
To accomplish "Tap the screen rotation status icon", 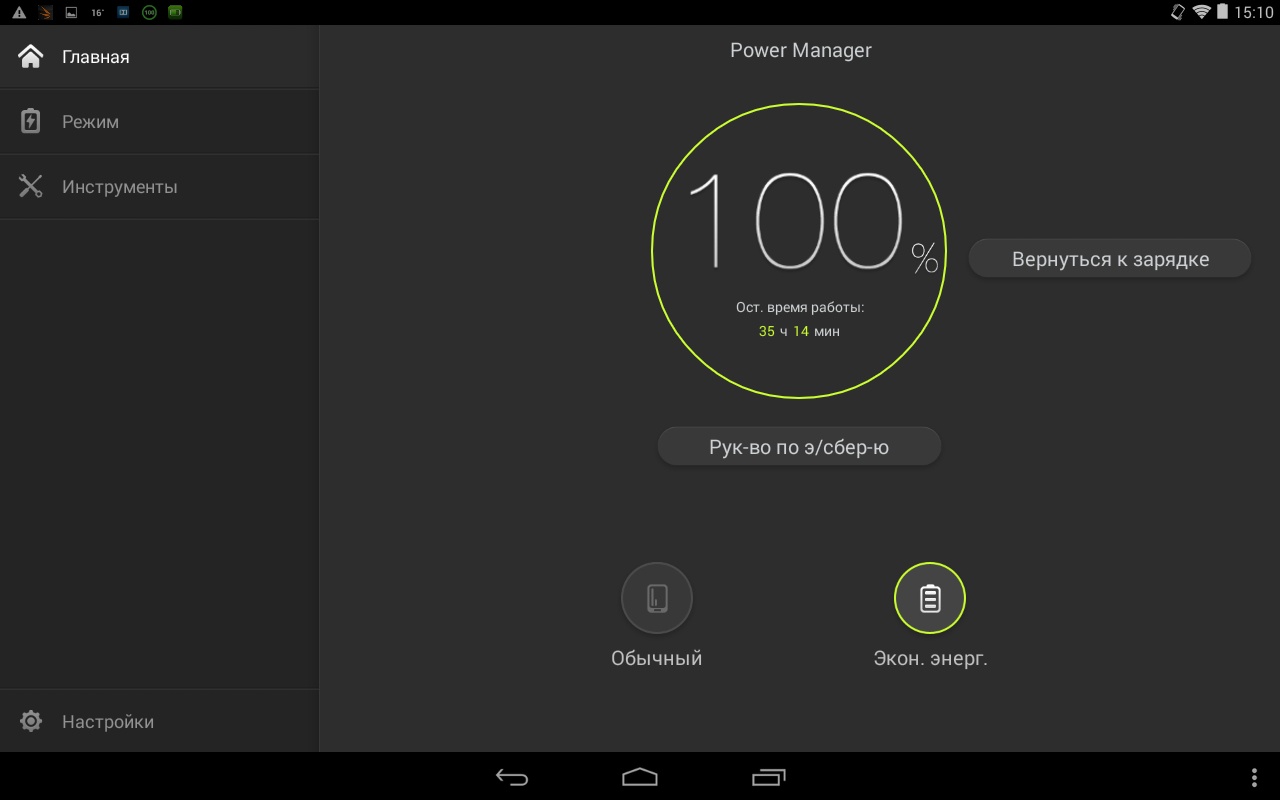I will point(1177,13).
